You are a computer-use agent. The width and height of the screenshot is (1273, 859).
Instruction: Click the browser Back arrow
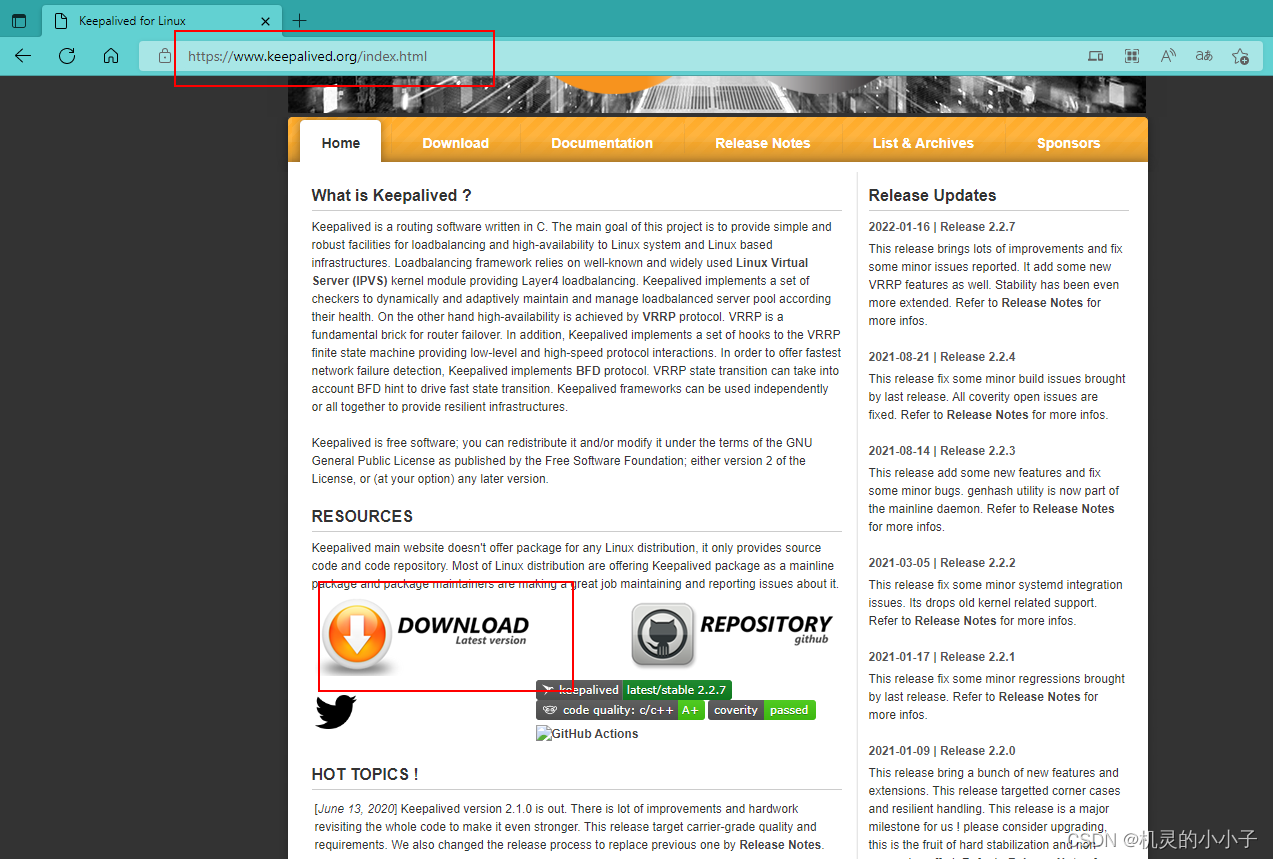tap(23, 56)
